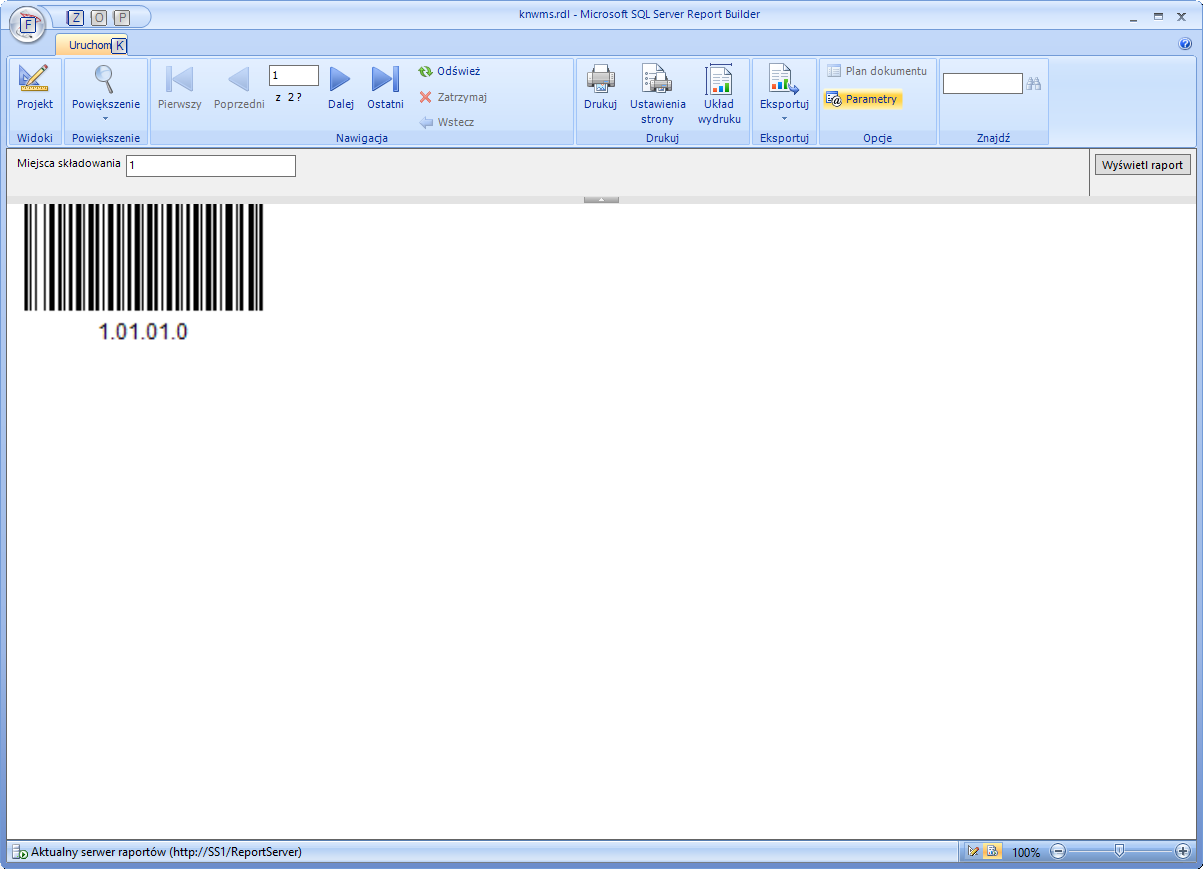Open Ustawienia strony page setup

pyautogui.click(x=658, y=94)
